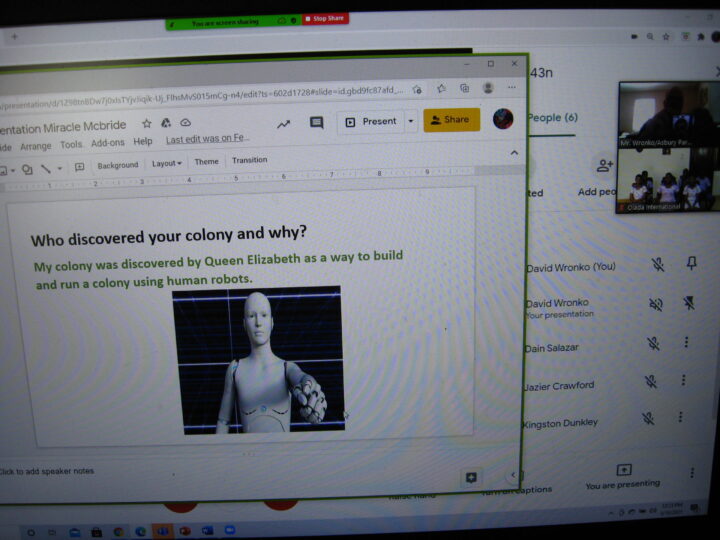The height and width of the screenshot is (540, 720).
Task: Click the Add people icon
Action: pos(604,166)
